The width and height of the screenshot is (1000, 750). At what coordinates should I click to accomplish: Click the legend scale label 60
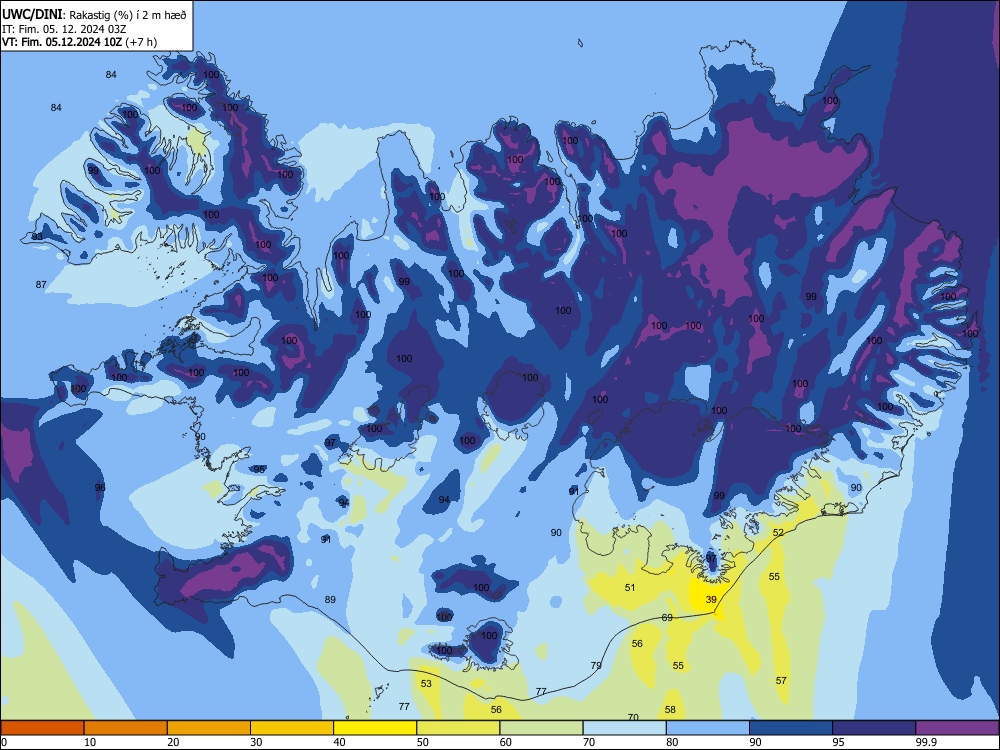[506, 742]
